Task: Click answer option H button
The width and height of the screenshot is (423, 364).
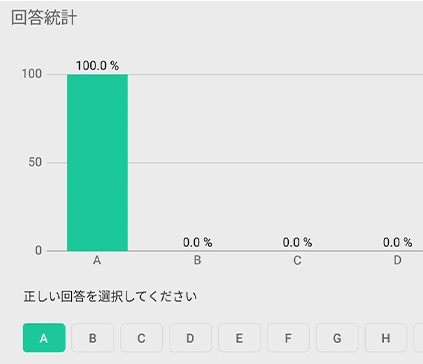Action: coord(386,338)
